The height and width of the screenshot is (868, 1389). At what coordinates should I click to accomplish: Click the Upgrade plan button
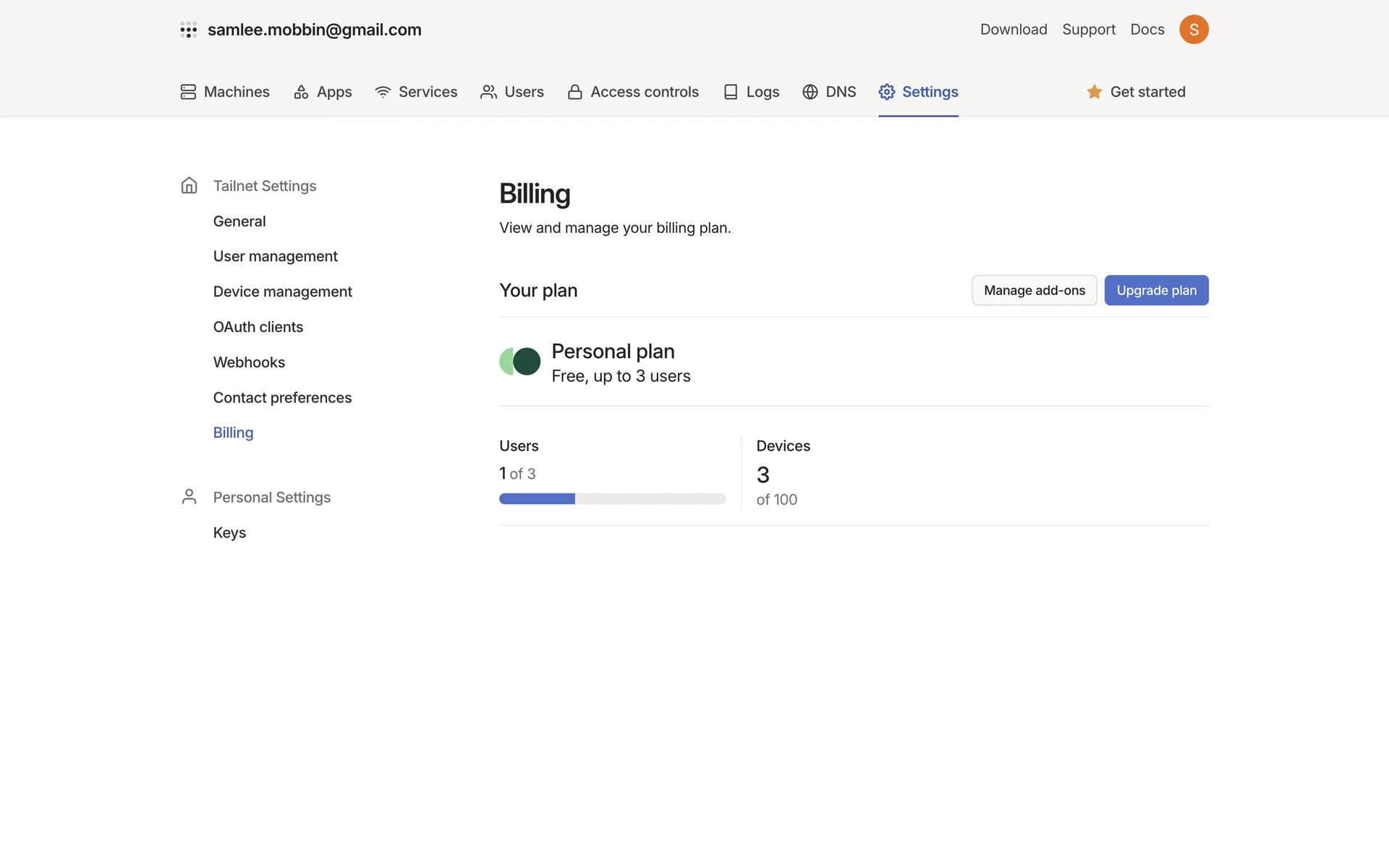[x=1156, y=290]
